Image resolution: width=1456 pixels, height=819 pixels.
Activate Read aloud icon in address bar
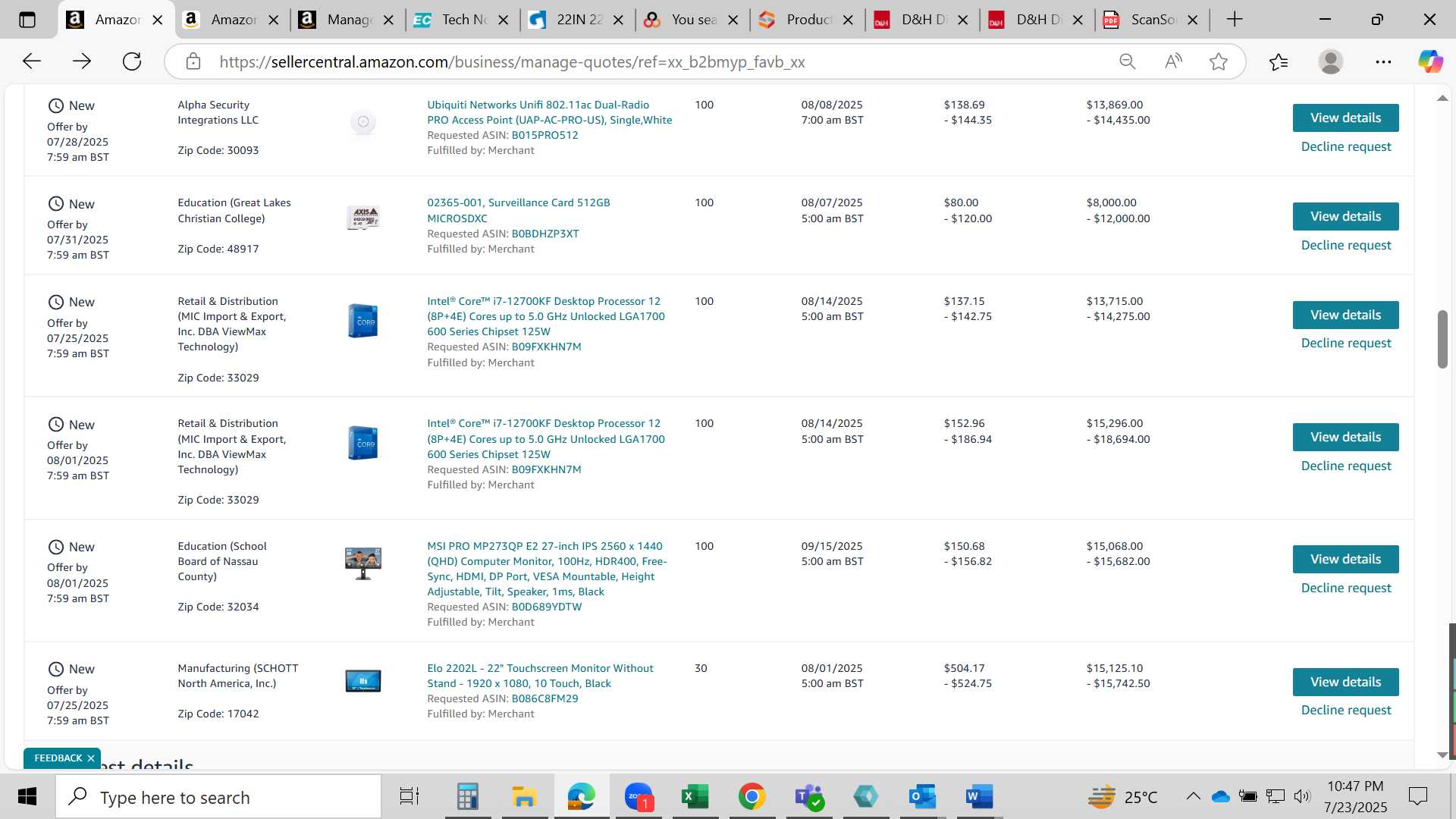coord(1173,61)
